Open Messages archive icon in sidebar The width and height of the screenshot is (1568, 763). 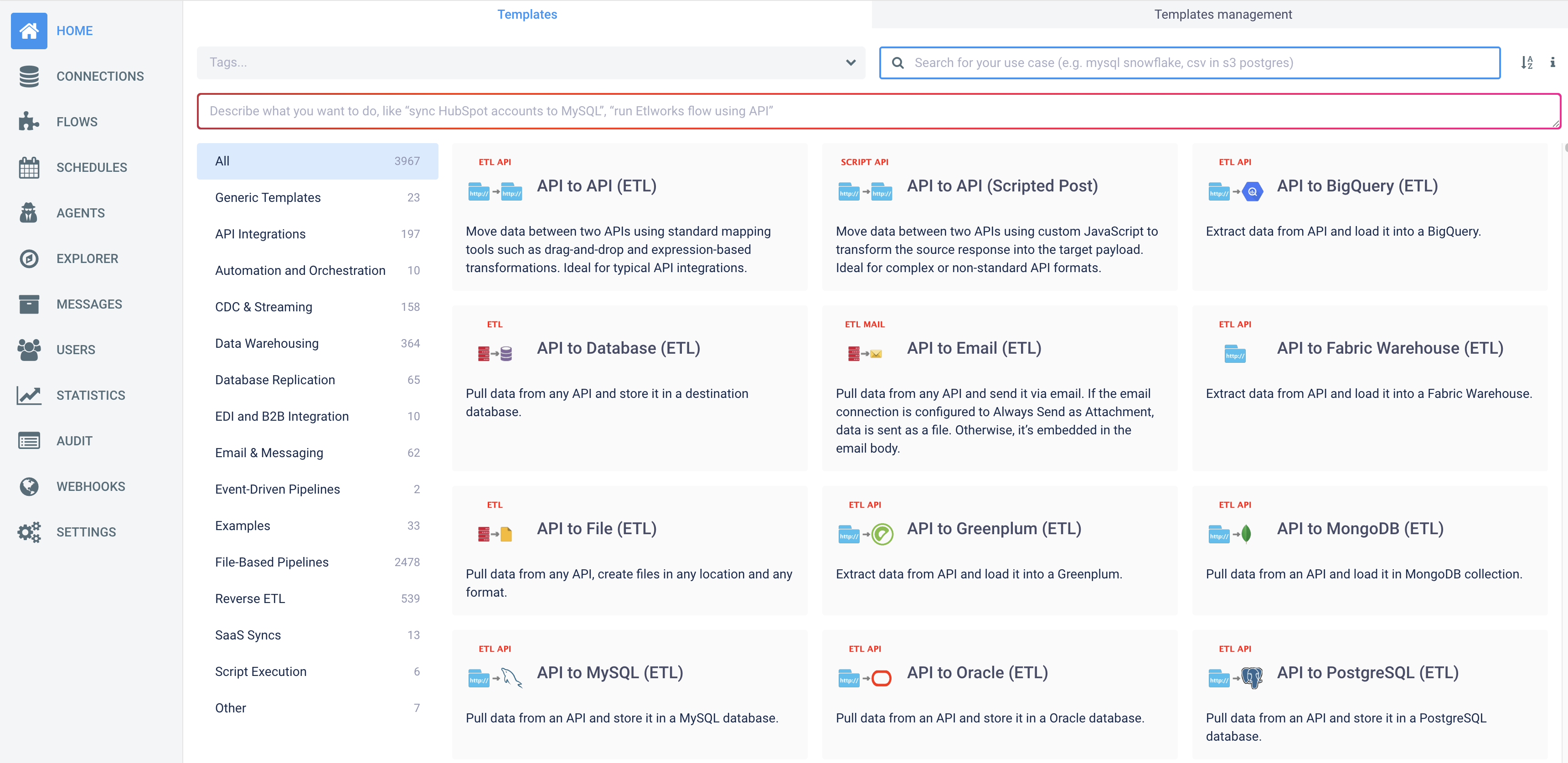[x=29, y=304]
